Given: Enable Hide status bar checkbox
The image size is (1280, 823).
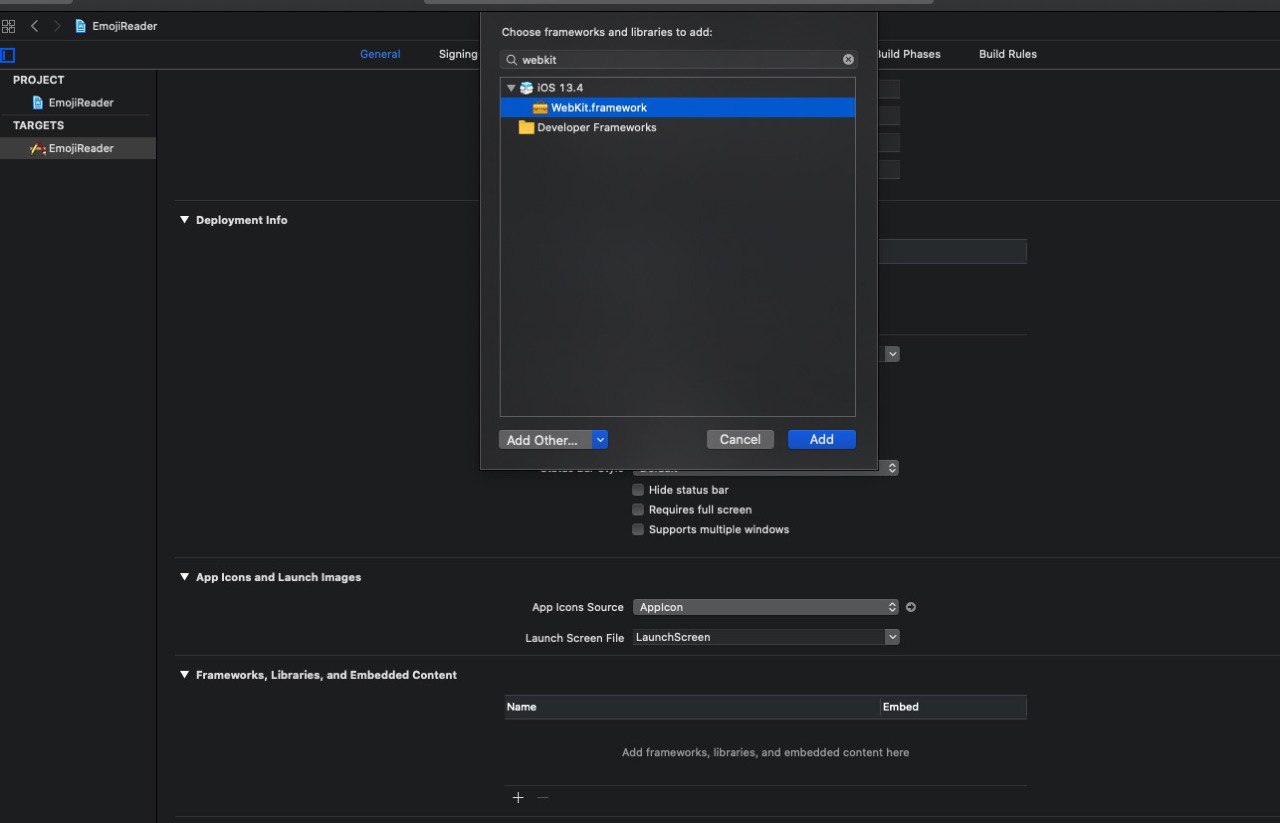Looking at the screenshot, I should [638, 490].
